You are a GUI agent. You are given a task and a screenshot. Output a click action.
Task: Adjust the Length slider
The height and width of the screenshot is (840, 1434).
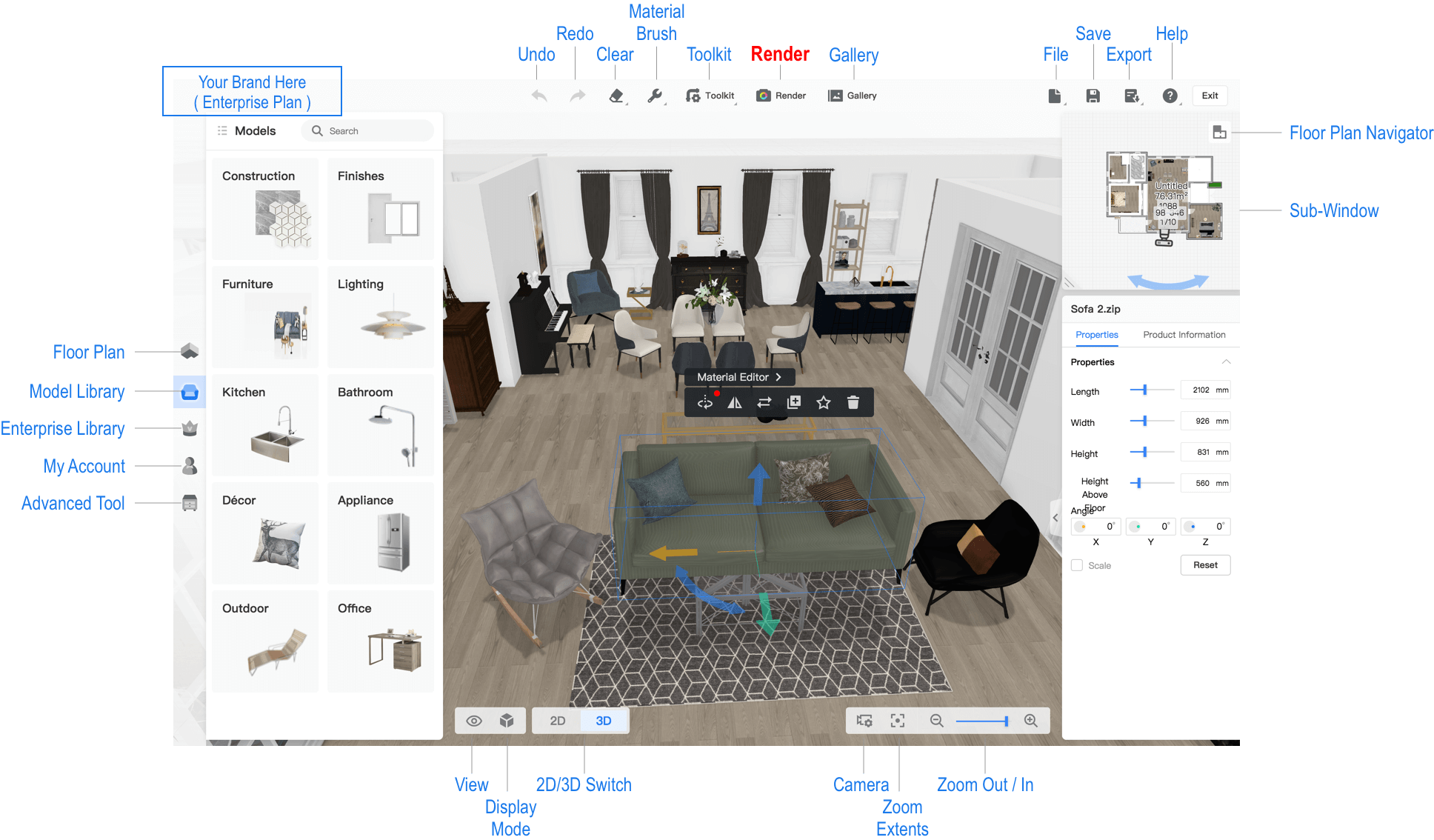(1144, 390)
